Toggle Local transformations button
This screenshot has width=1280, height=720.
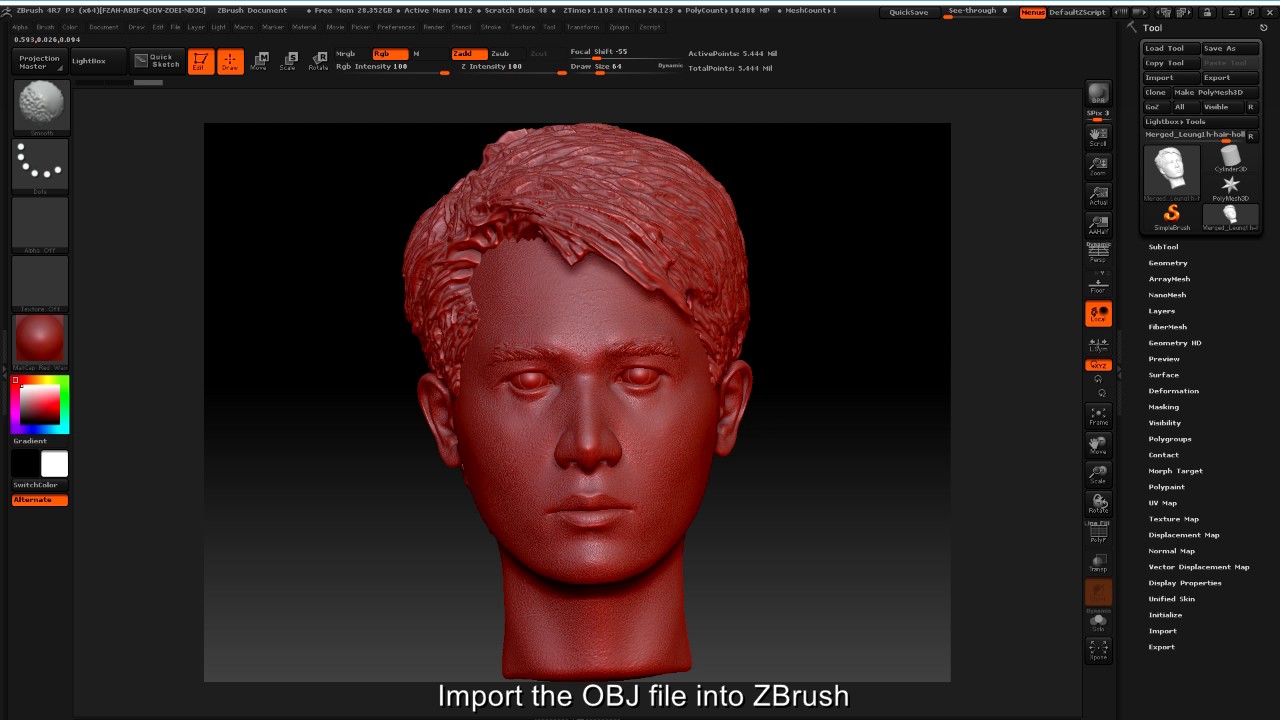[1098, 314]
